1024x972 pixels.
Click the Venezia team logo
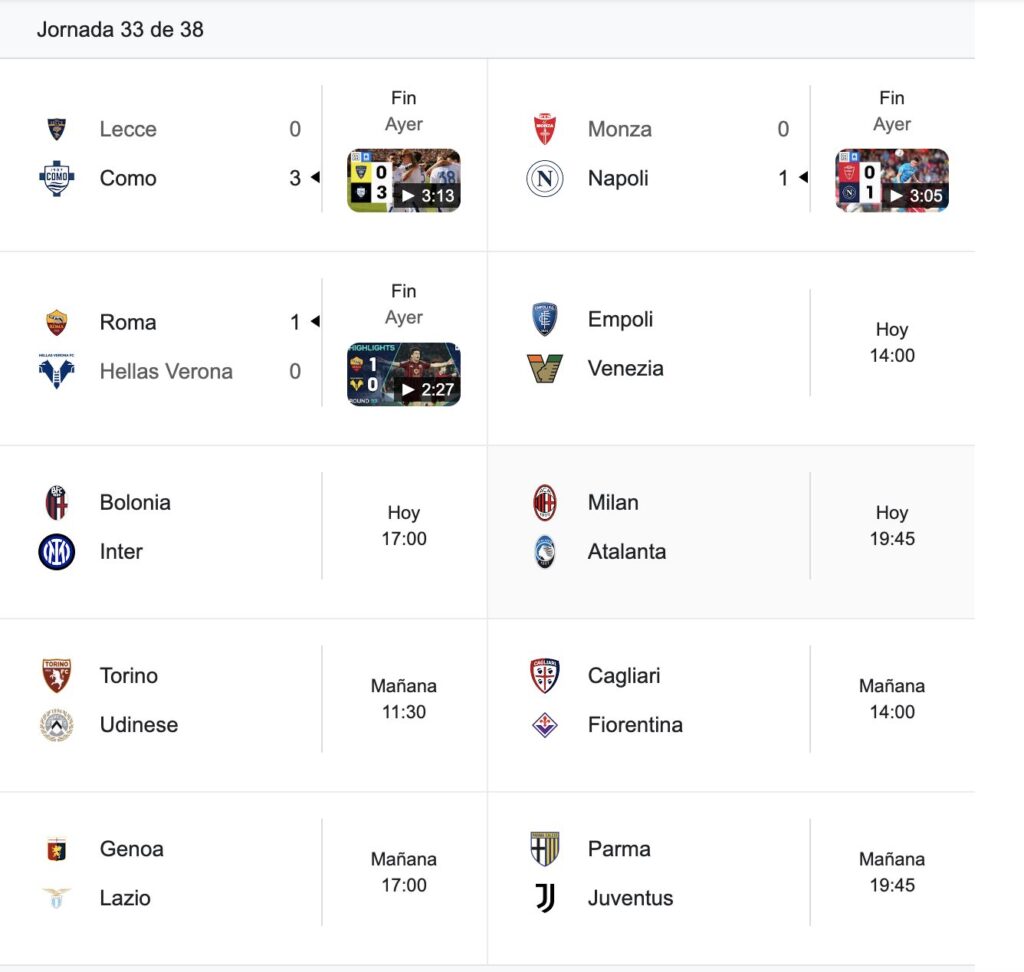point(545,368)
